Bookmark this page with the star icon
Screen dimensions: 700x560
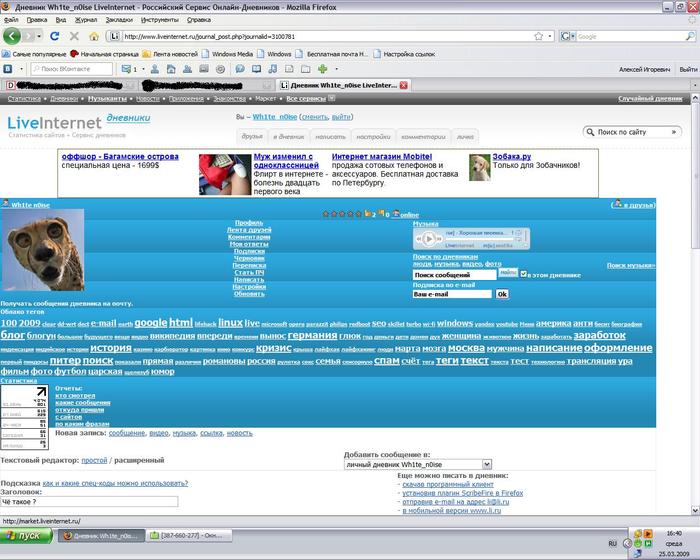[x=539, y=36]
